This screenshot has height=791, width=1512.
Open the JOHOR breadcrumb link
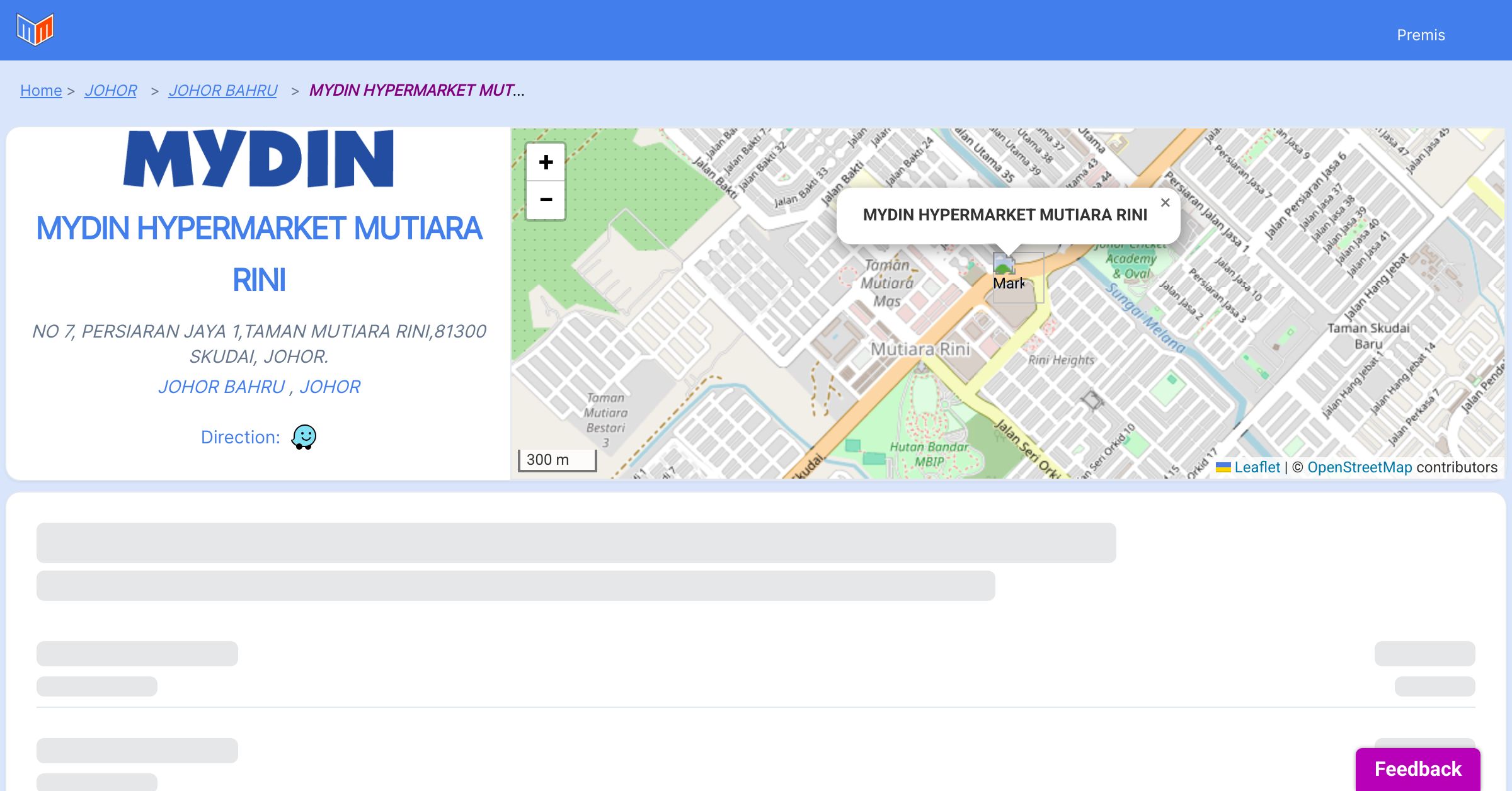(110, 91)
